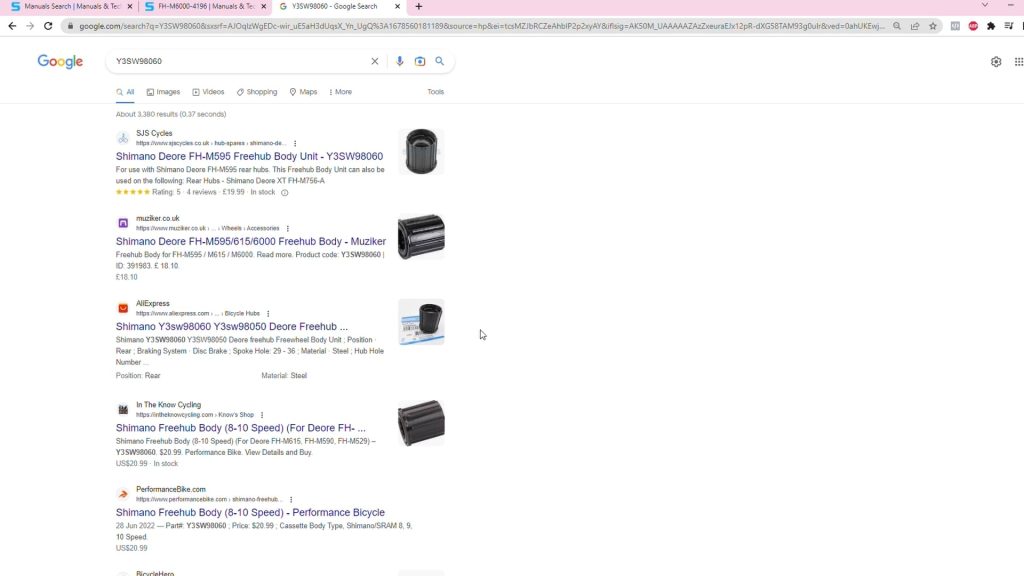
Task: Open Performance Bicycle Freehub Body link
Action: [x=250, y=513]
